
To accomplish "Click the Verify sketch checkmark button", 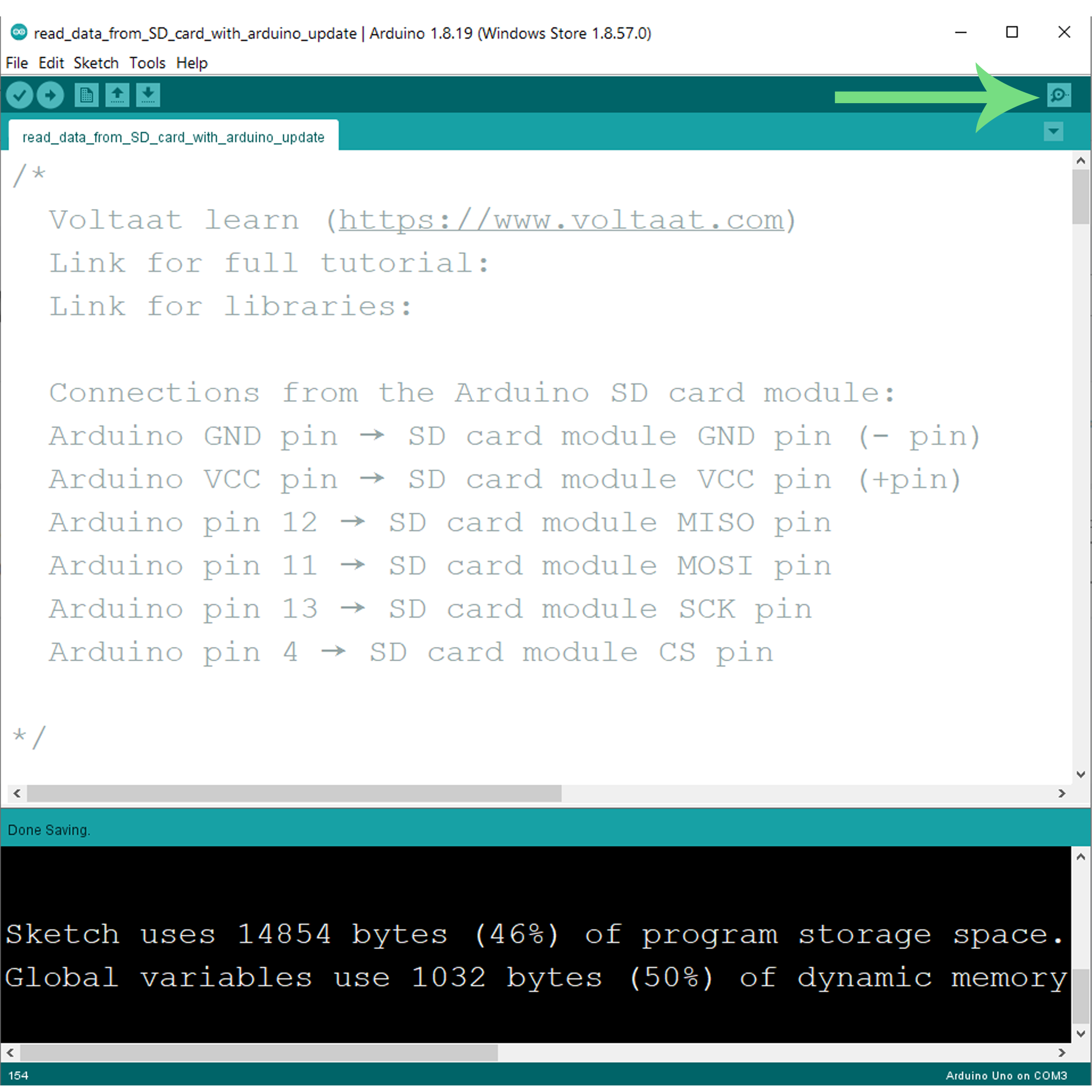I will click(19, 95).
